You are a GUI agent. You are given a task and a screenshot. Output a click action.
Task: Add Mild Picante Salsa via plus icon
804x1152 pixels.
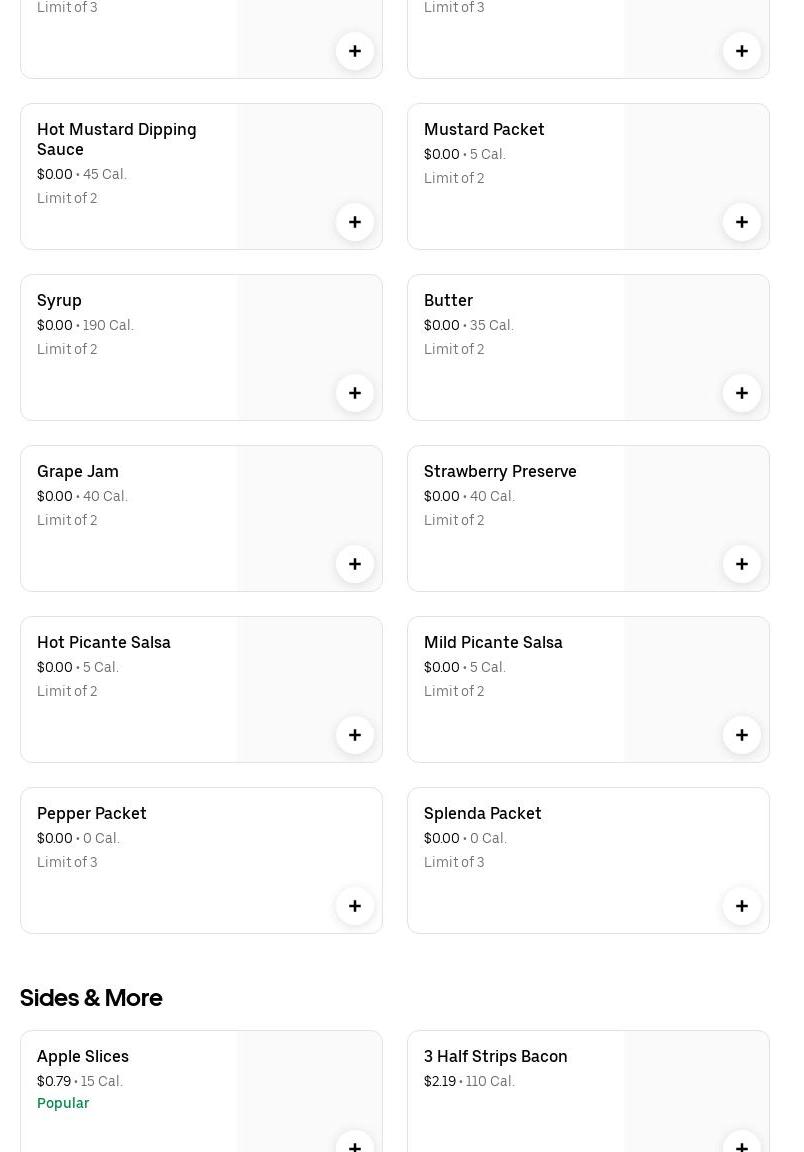coord(742,735)
